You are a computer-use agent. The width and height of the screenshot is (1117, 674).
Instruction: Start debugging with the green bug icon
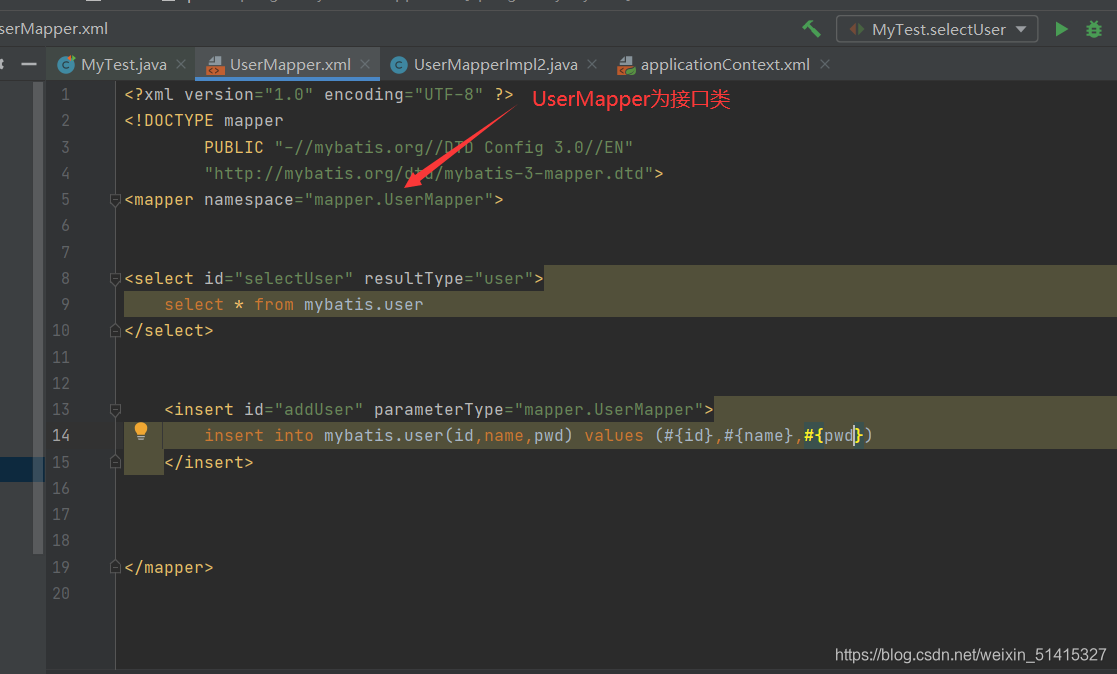coord(1093,29)
